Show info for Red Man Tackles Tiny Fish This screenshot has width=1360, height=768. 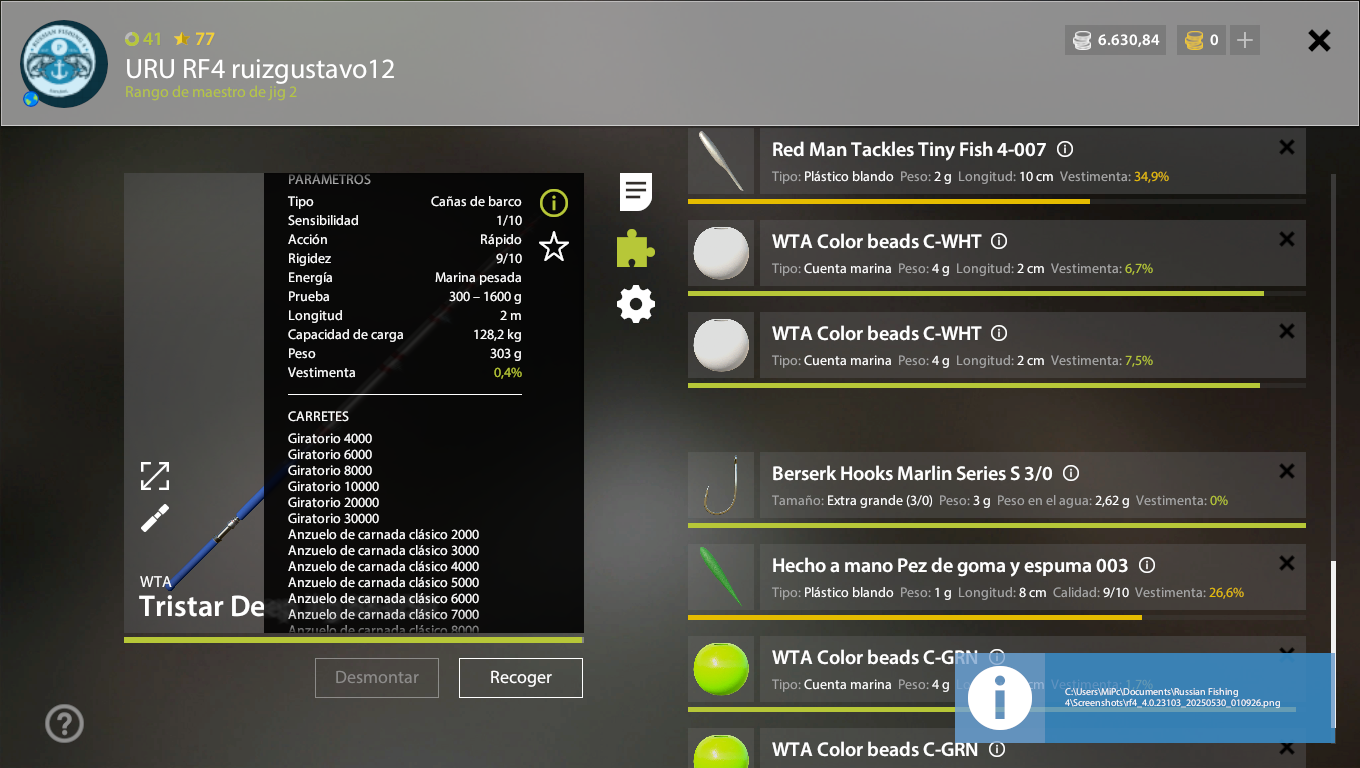pos(1065,149)
